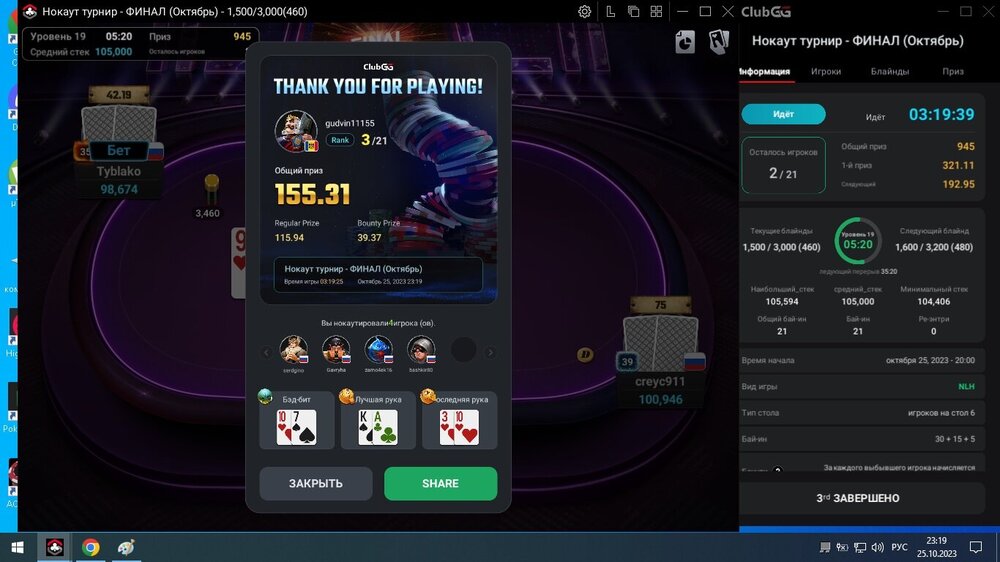Switch to the Игроки tab

tap(826, 71)
